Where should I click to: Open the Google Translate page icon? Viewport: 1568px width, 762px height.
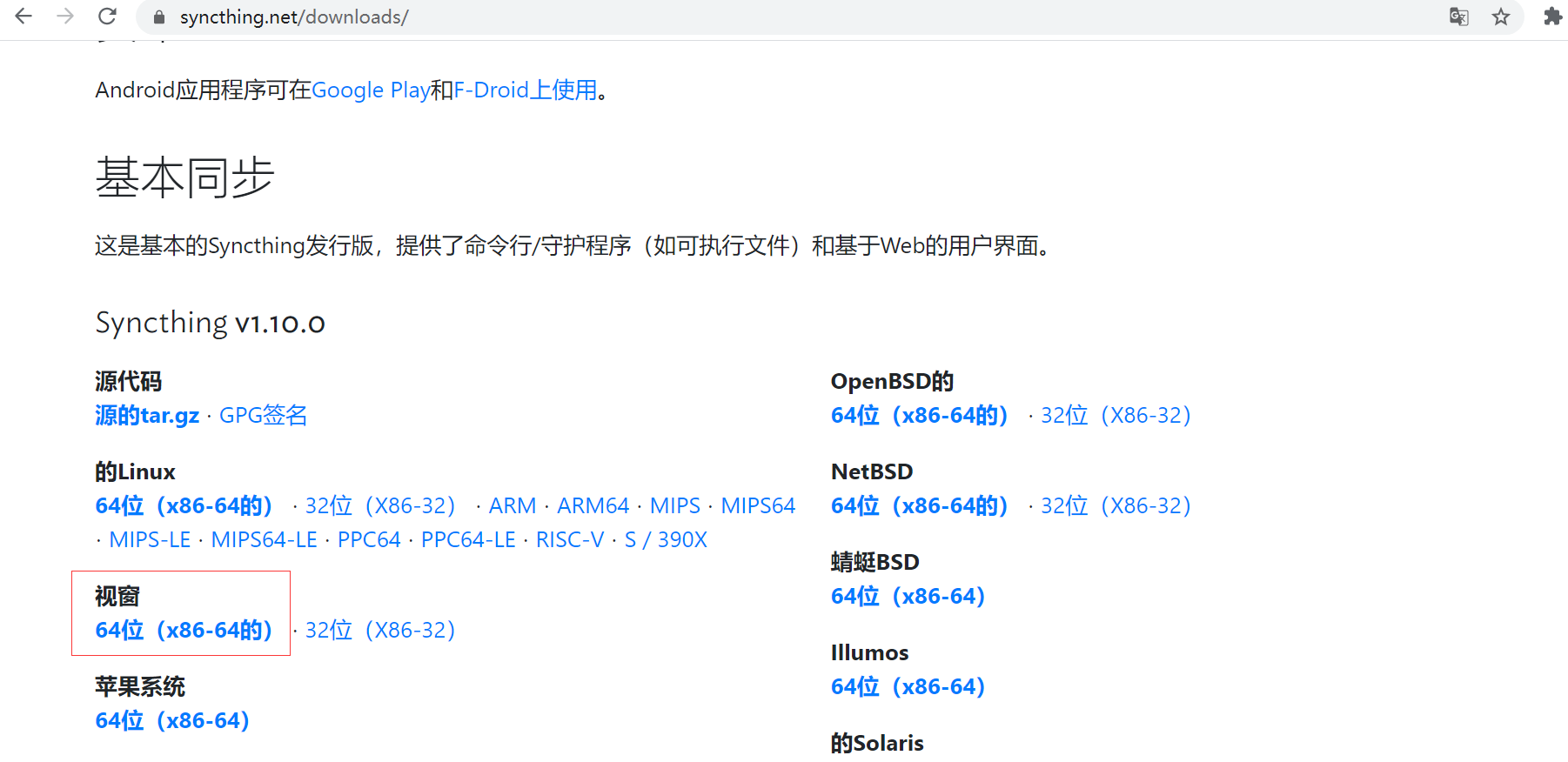1459,17
